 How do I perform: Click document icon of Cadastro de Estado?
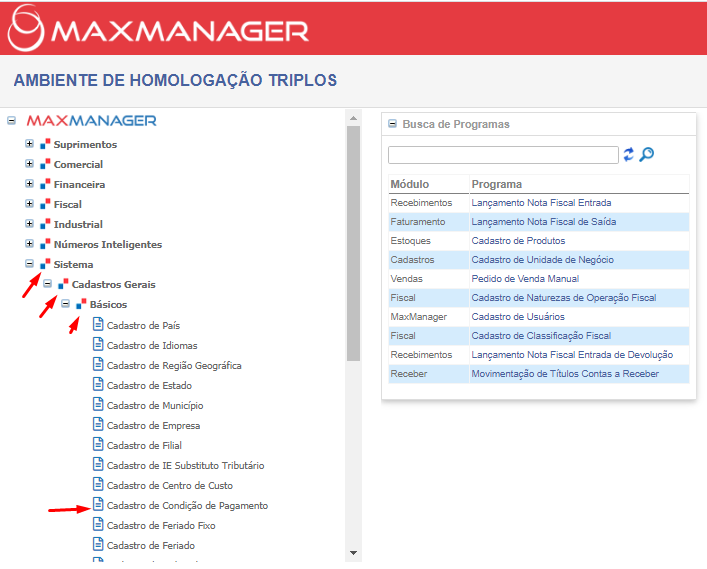98,384
